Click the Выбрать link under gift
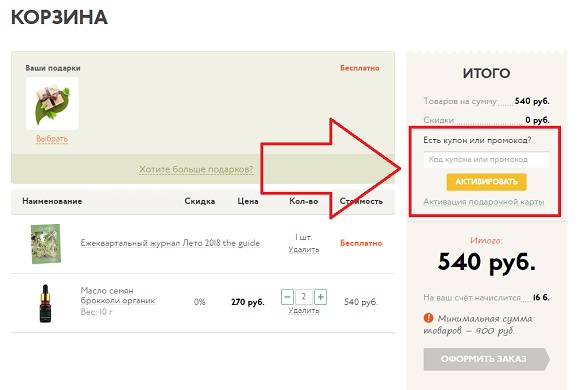 click(x=52, y=139)
